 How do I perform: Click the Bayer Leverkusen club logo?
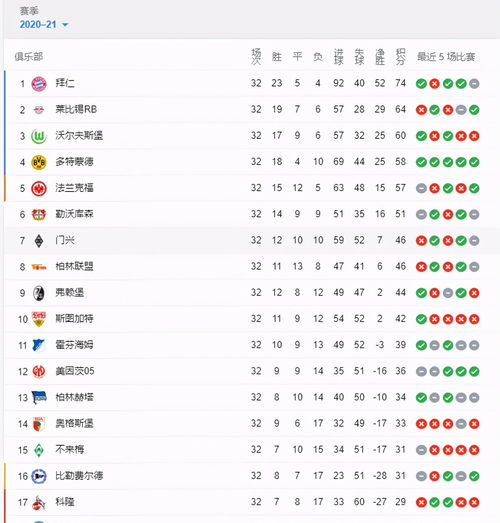tap(39, 214)
